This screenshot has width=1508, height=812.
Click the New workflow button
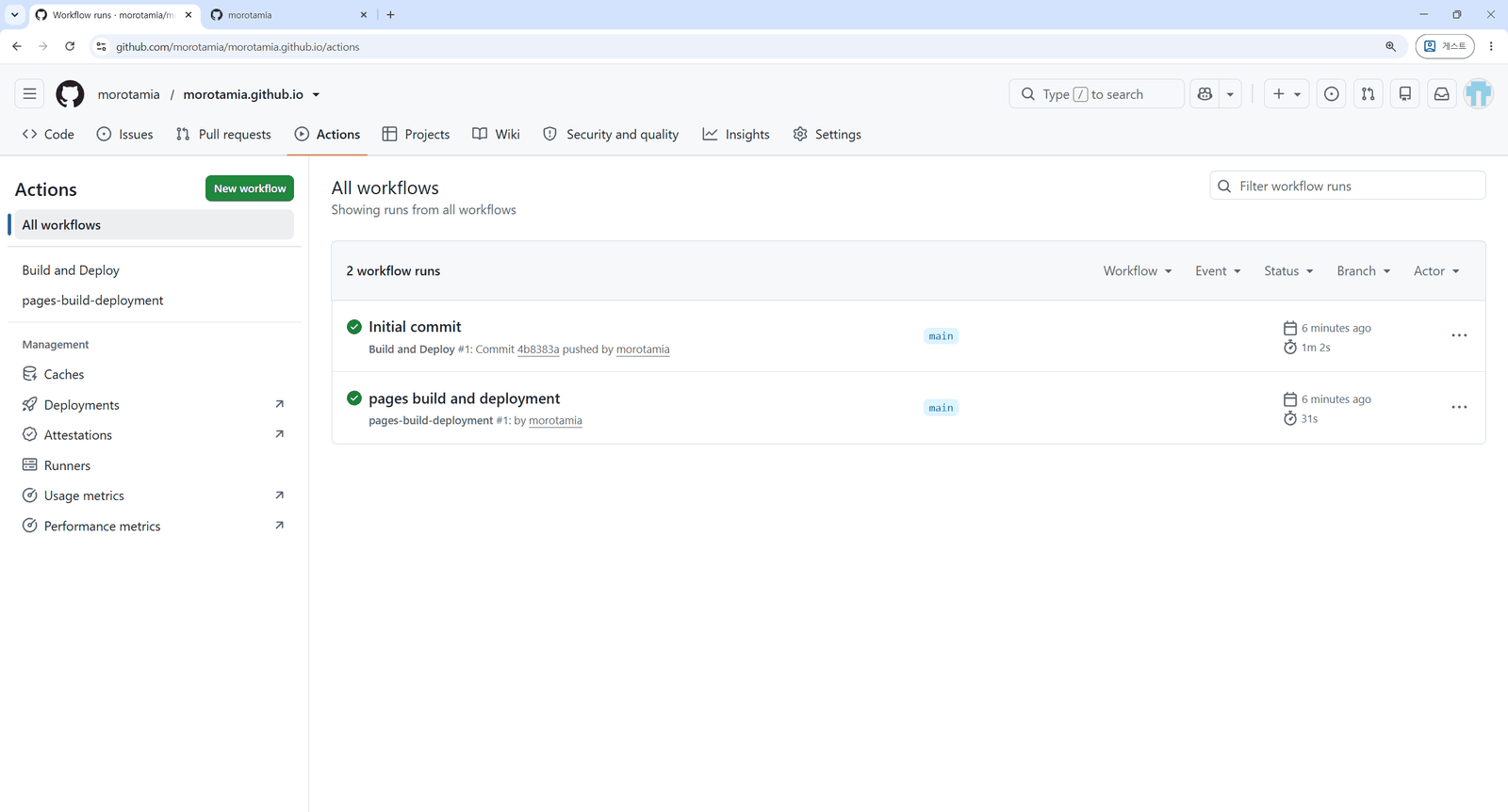coord(250,188)
